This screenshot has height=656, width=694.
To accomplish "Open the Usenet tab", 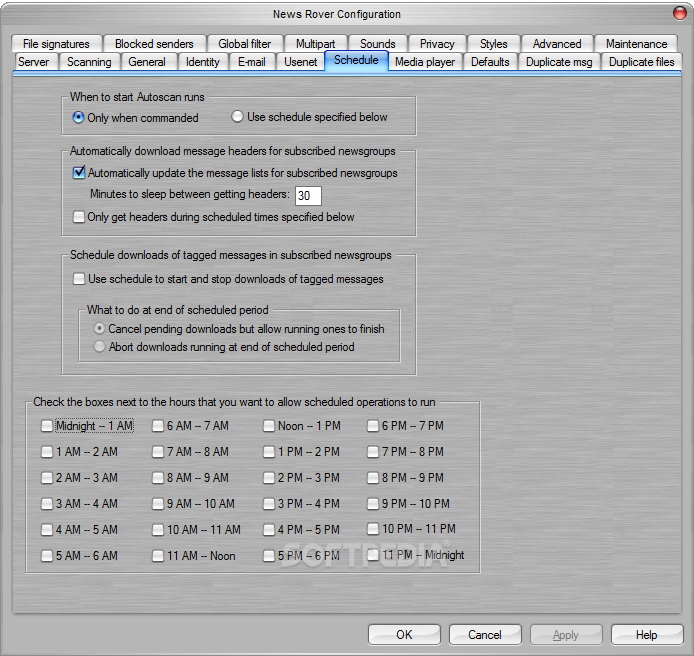I will tap(301, 62).
